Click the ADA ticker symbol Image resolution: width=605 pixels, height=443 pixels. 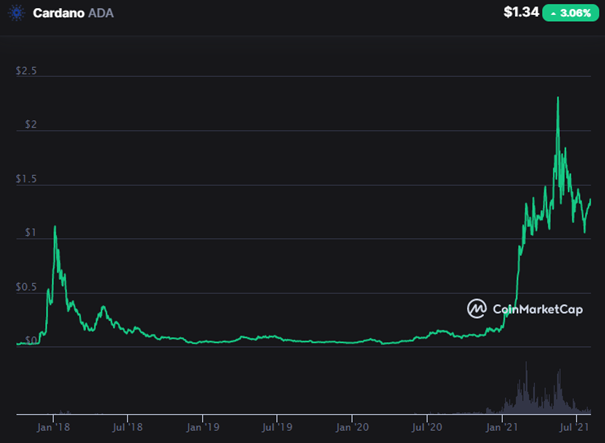(x=101, y=13)
